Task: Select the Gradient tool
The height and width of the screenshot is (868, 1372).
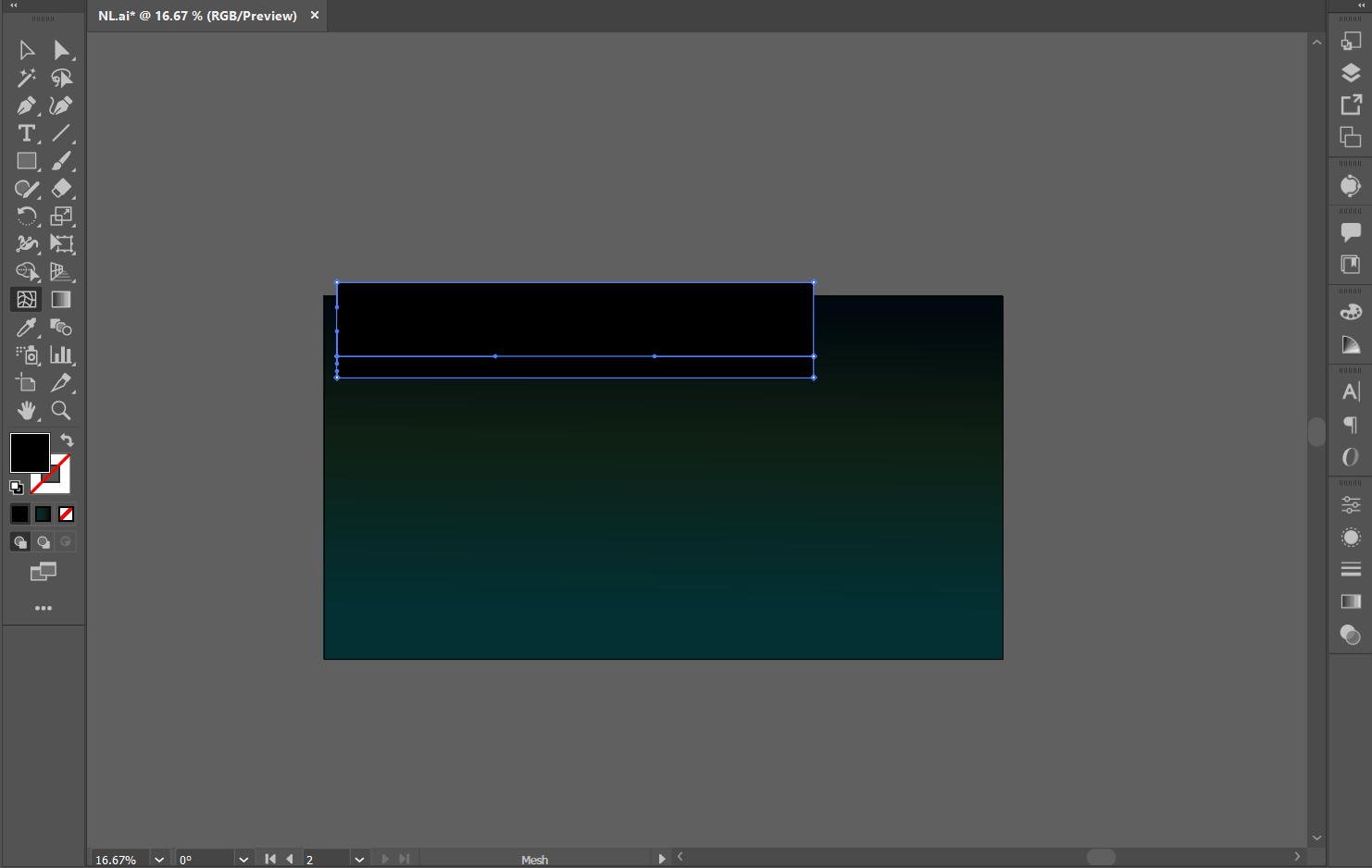Action: [x=61, y=300]
